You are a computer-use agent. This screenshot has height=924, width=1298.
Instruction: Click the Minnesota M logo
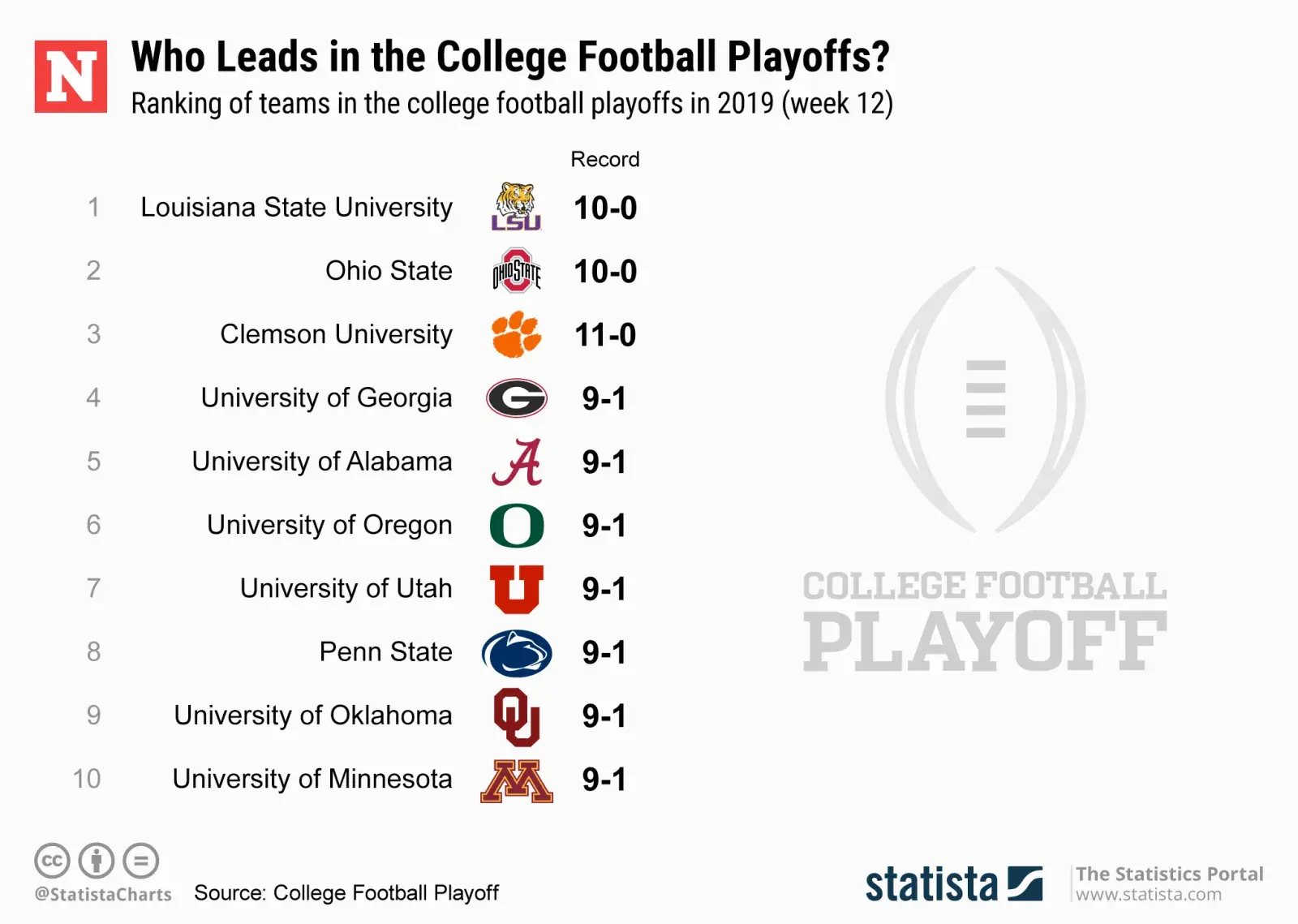[x=516, y=780]
